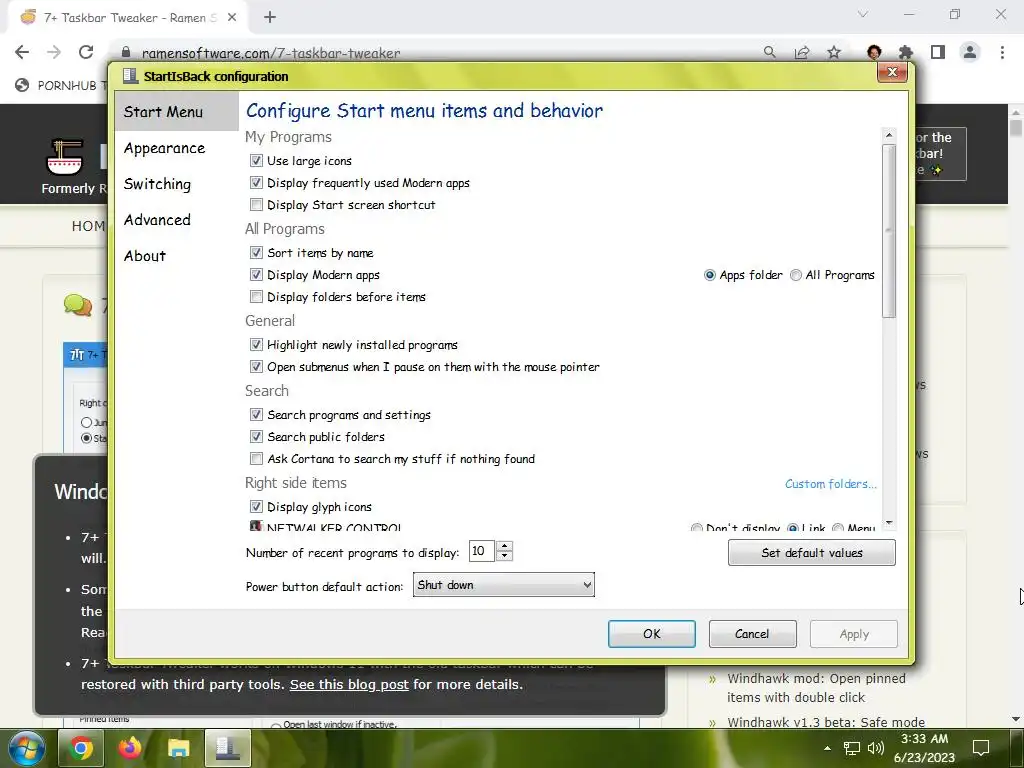Increase number of recent programs

[504, 546]
